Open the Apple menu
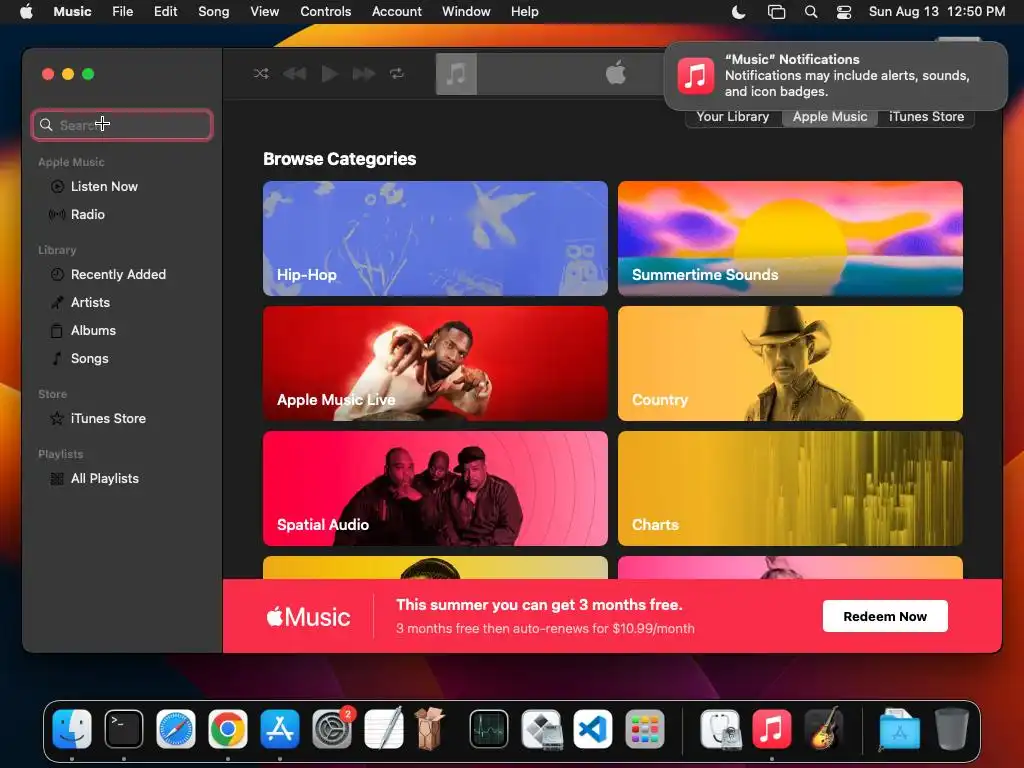The width and height of the screenshot is (1024, 768). [x=26, y=12]
